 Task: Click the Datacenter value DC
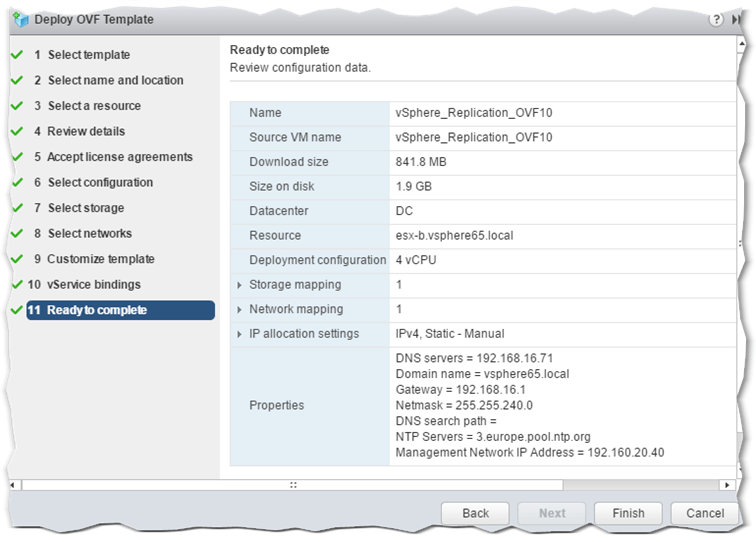point(404,211)
